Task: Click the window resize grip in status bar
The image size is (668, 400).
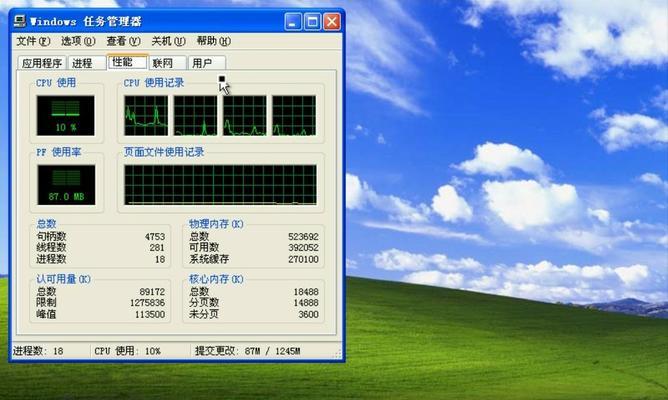Action: pos(337,354)
